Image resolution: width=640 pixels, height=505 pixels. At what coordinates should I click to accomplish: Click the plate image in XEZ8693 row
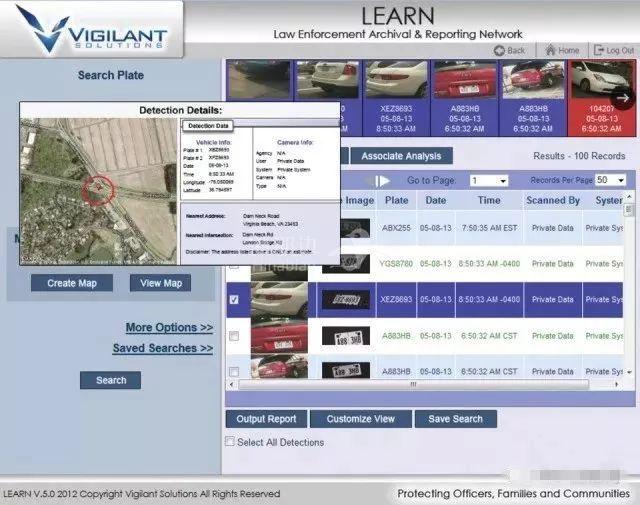click(346, 300)
